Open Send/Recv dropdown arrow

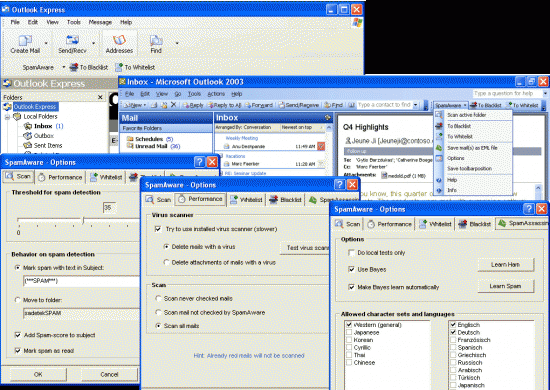pos(93,43)
